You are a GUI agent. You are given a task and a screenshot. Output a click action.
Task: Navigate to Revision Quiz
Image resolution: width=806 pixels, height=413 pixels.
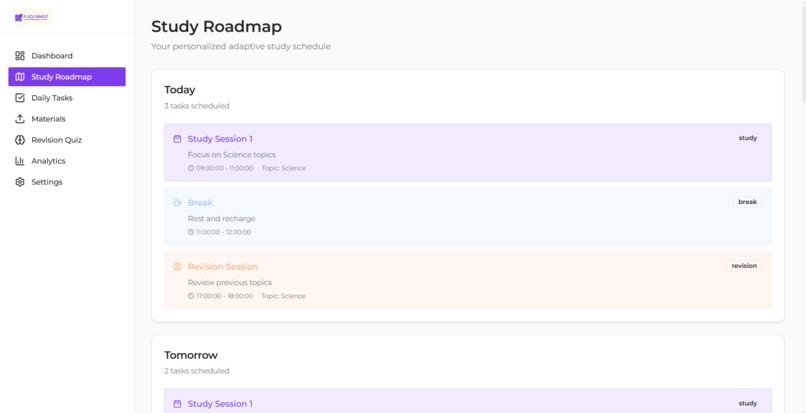[x=67, y=140]
